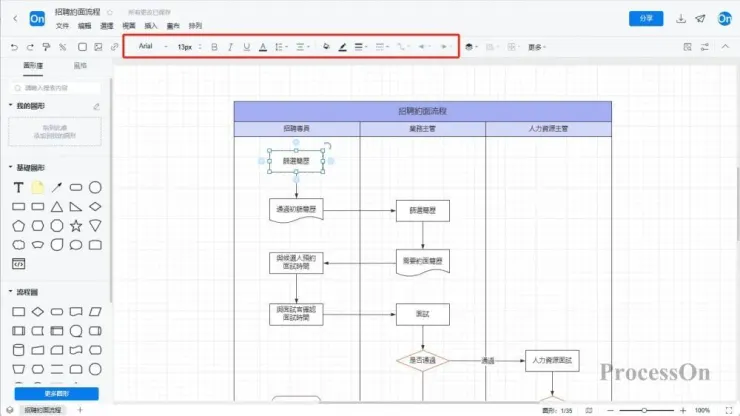Toggle bold text formatting

click(214, 47)
